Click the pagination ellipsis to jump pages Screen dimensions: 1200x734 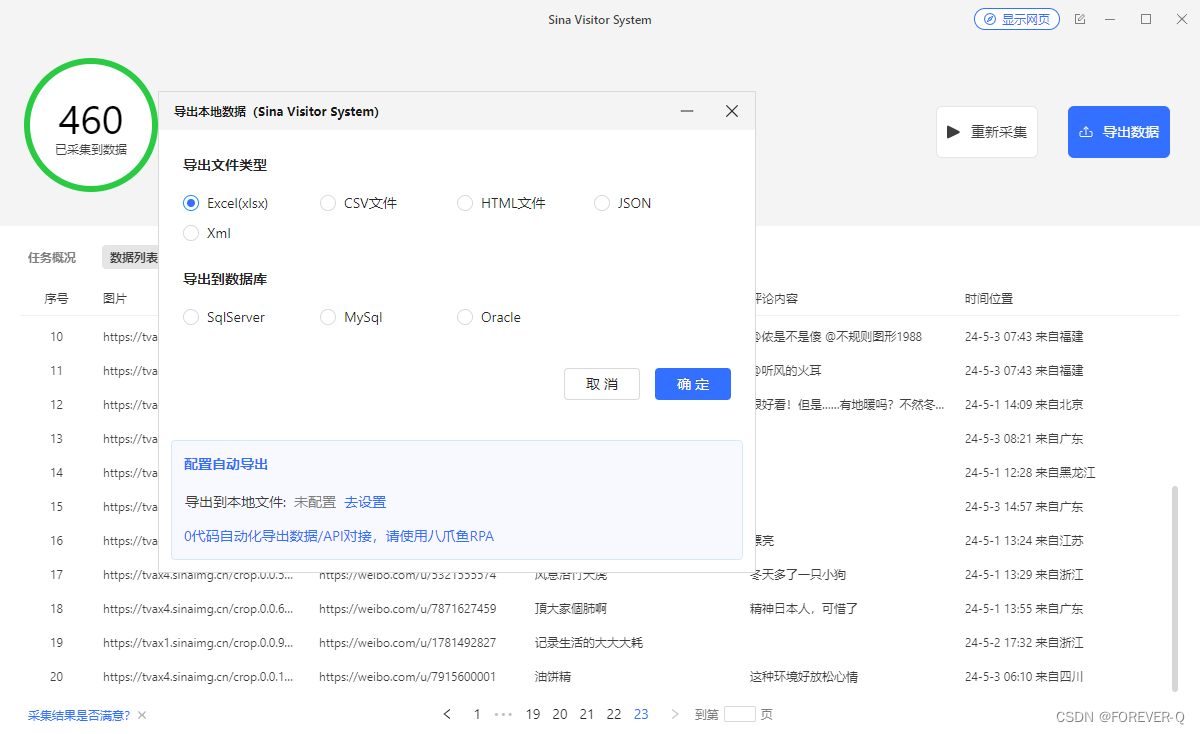click(x=504, y=714)
